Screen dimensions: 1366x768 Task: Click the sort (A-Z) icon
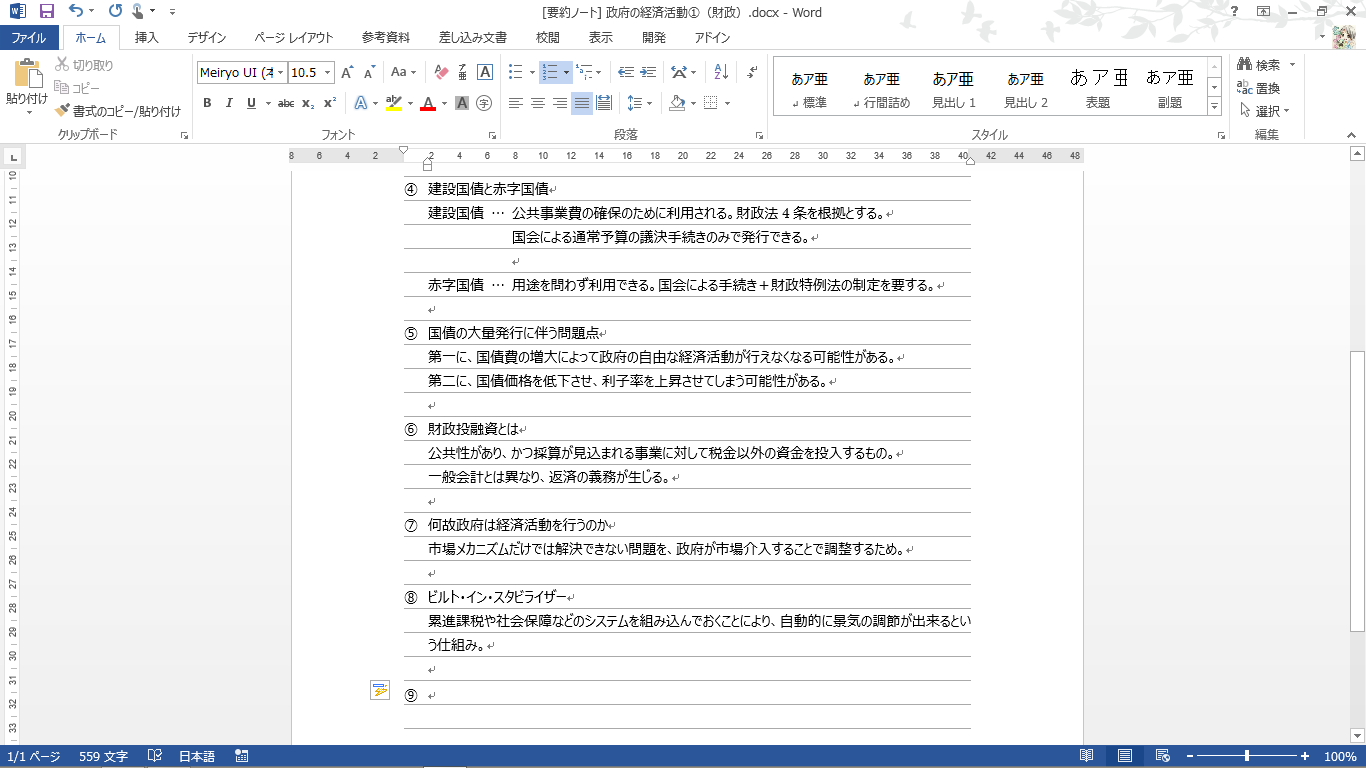(720, 72)
